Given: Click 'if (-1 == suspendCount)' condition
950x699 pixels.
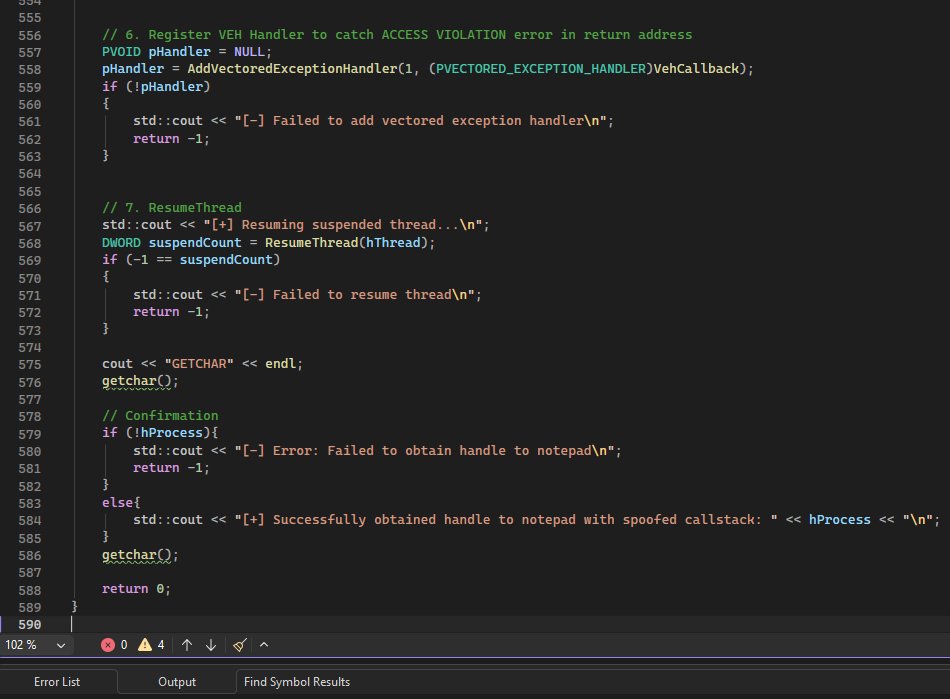Looking at the screenshot, I should coord(191,260).
